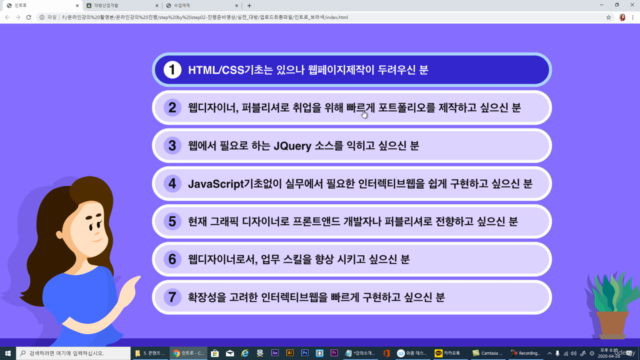Switch to the third browser tab
Viewport: 640px width, 360px height.
click(x=202, y=6)
